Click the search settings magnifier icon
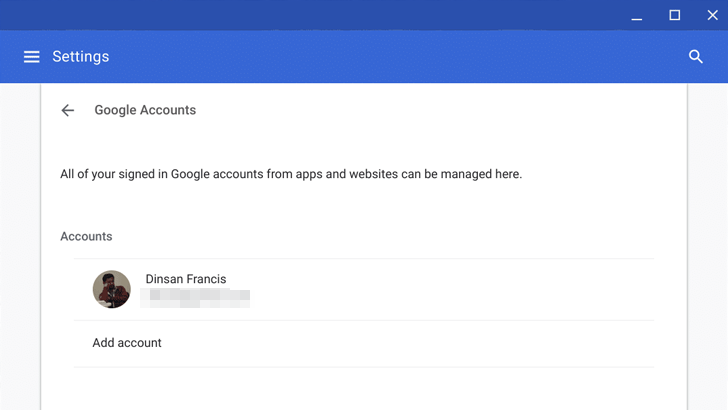 [696, 57]
